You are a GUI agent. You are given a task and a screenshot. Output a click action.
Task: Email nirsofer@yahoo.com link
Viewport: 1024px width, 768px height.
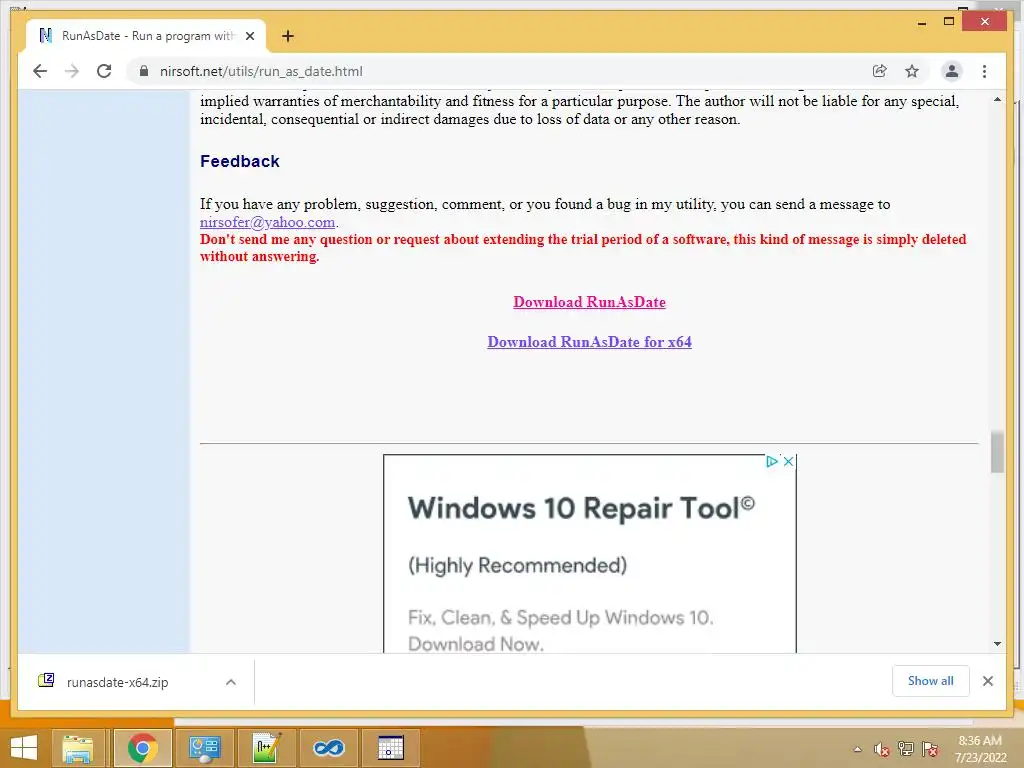pos(267,222)
